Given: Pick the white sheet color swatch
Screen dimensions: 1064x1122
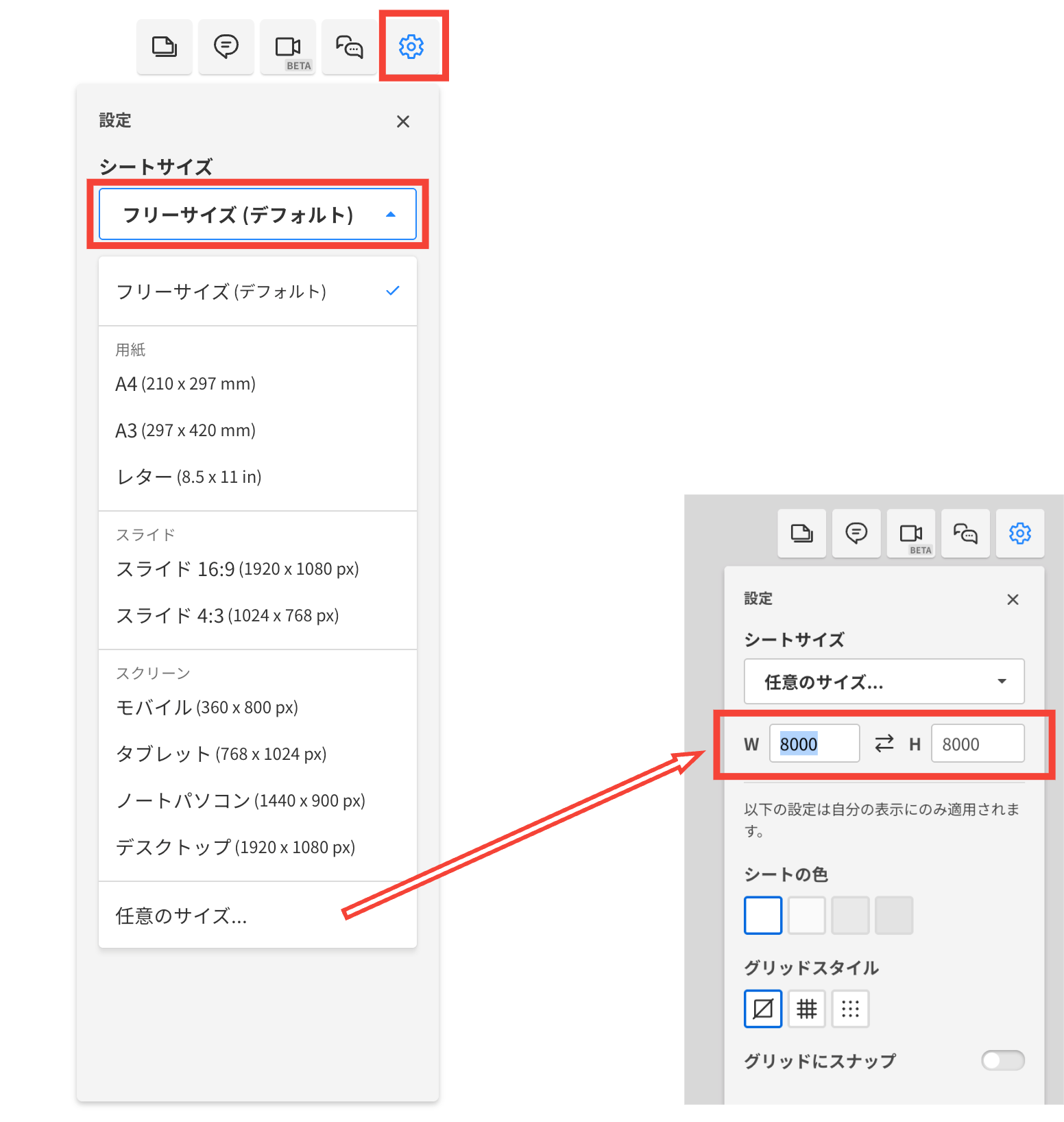Looking at the screenshot, I should click(763, 915).
